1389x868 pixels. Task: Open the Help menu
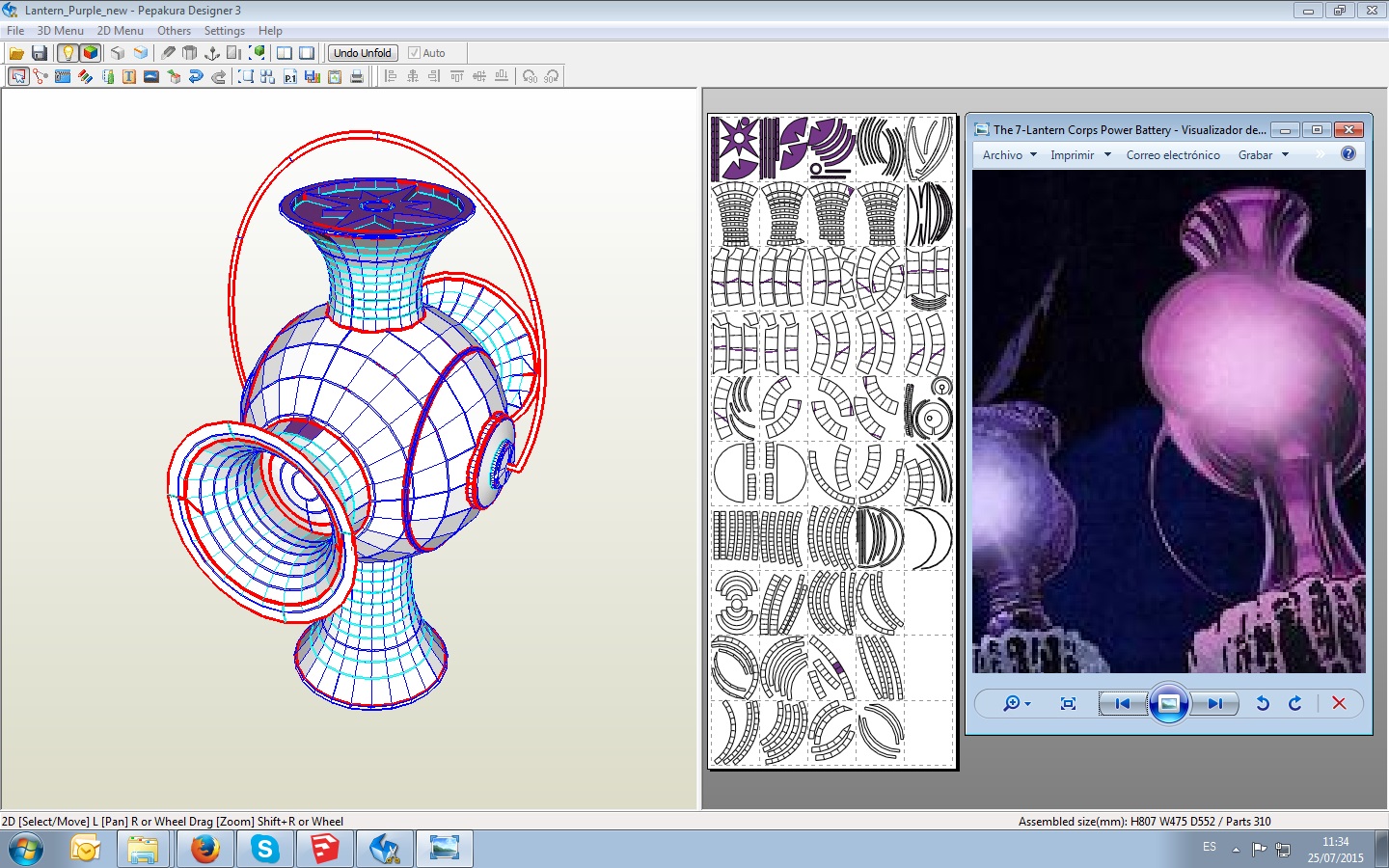270,31
